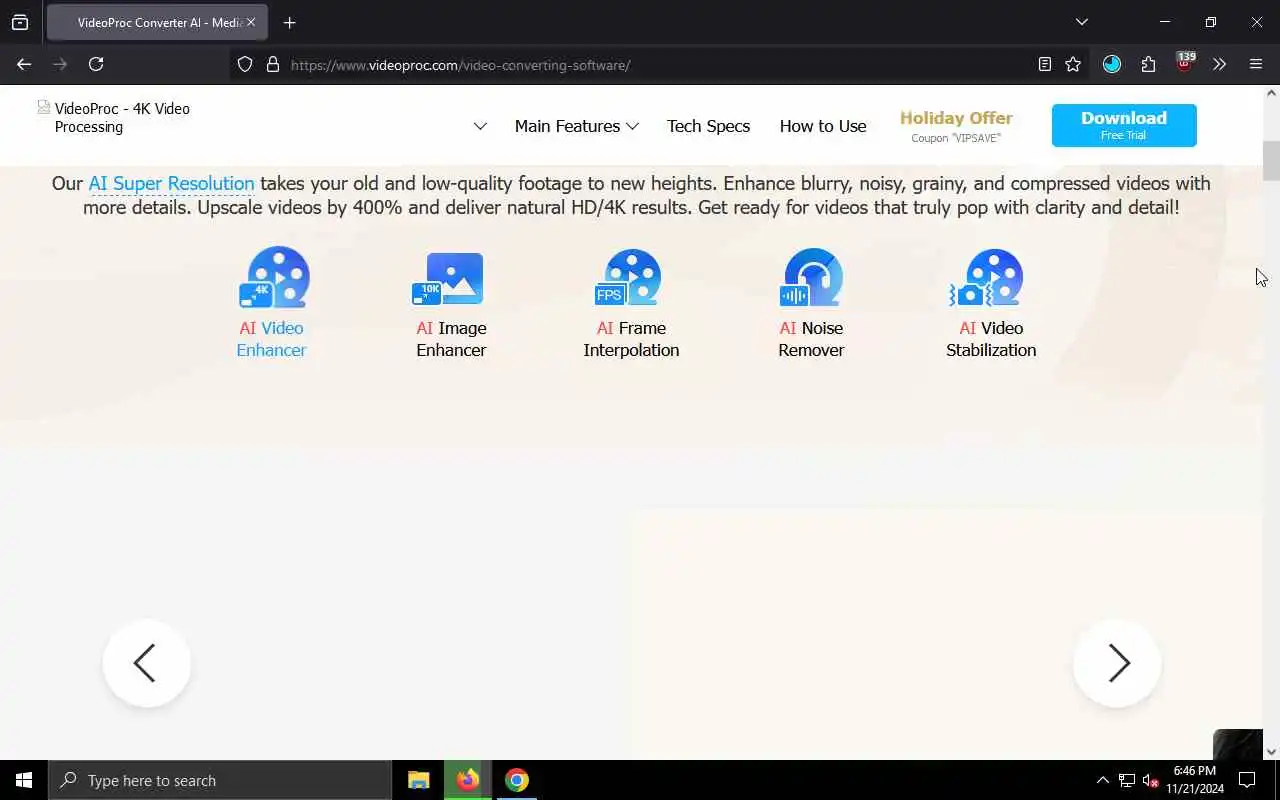This screenshot has width=1280, height=800.
Task: Show hidden system tray icons
Action: [1102, 780]
